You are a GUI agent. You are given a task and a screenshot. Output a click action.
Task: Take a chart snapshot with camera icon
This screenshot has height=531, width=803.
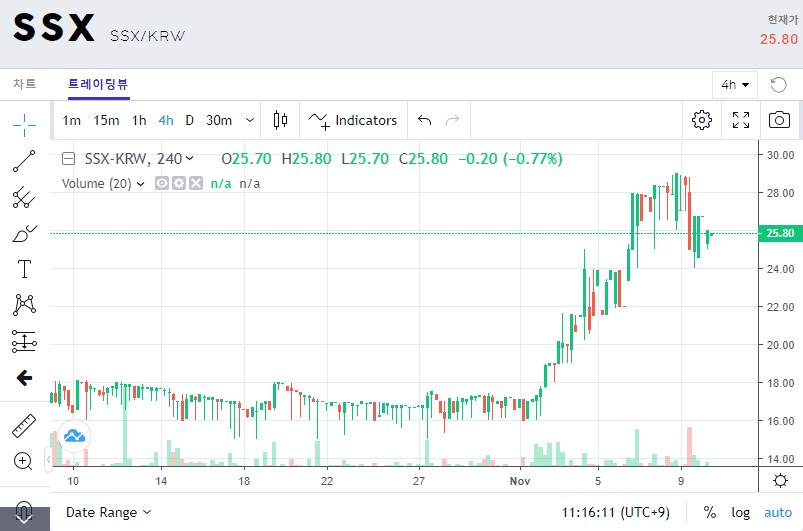(779, 120)
